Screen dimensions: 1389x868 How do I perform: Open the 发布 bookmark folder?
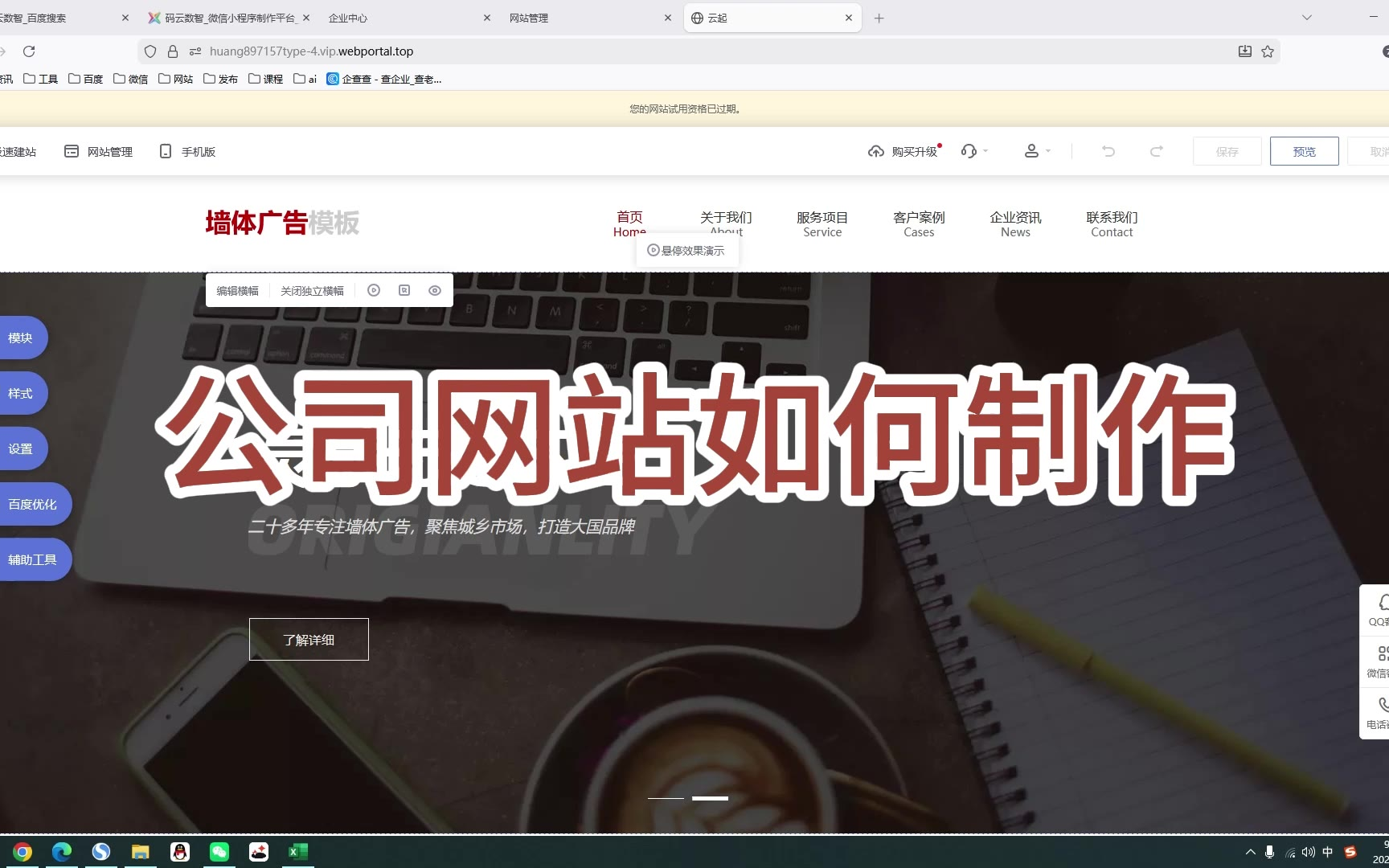(221, 79)
